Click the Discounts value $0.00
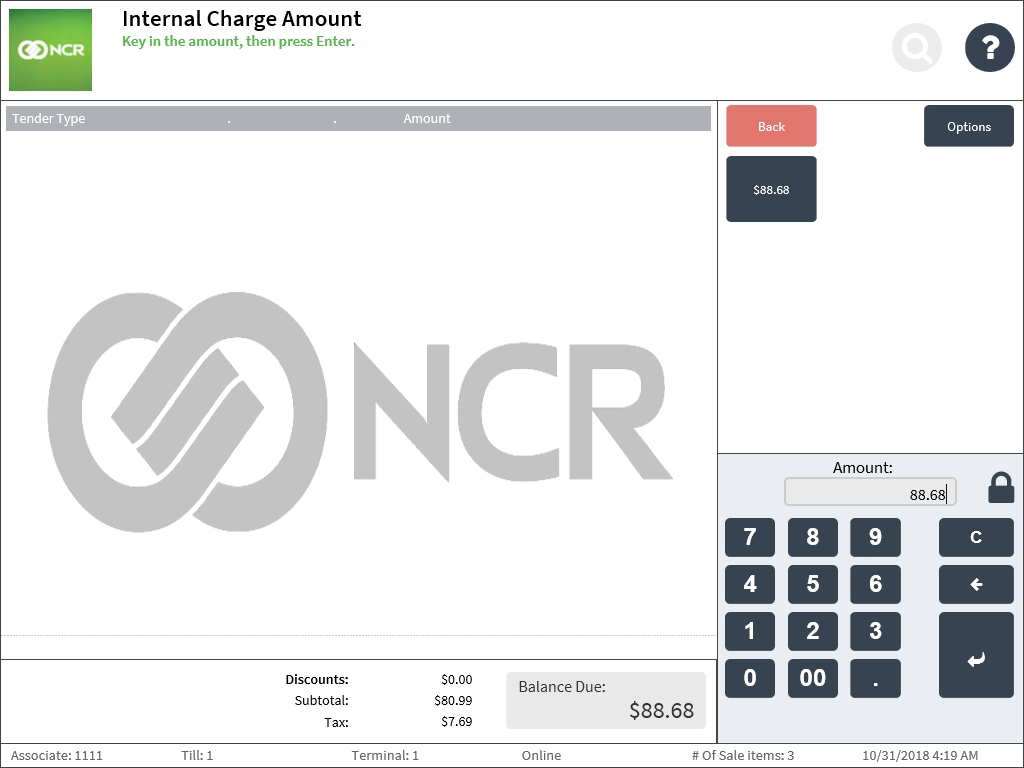This screenshot has width=1024, height=768. (x=456, y=680)
